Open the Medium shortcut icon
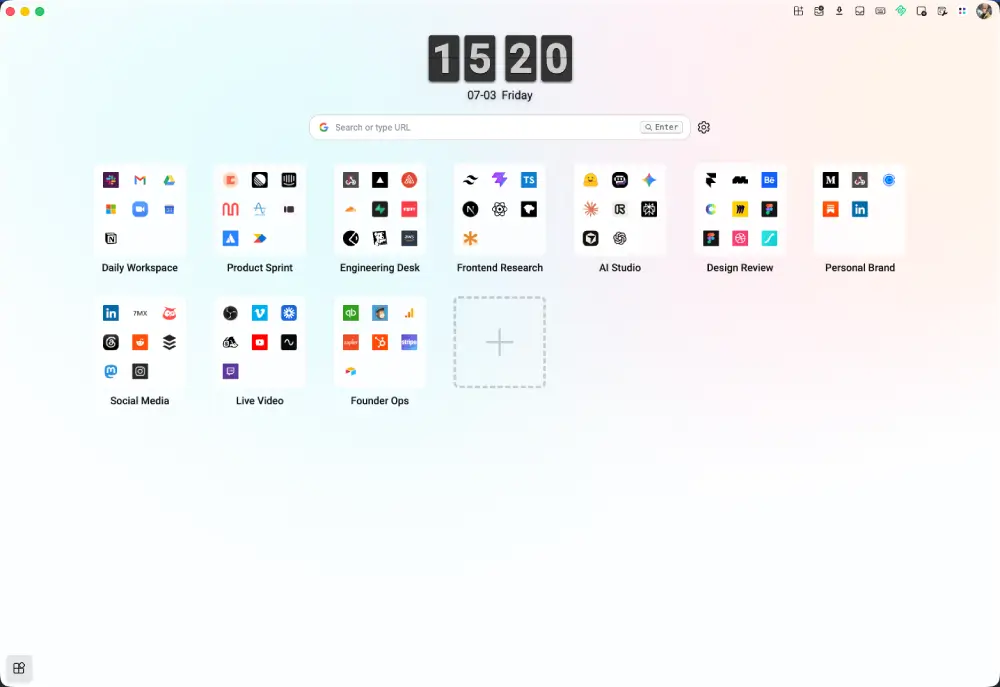Viewport: 1000px width, 687px height. tap(830, 181)
